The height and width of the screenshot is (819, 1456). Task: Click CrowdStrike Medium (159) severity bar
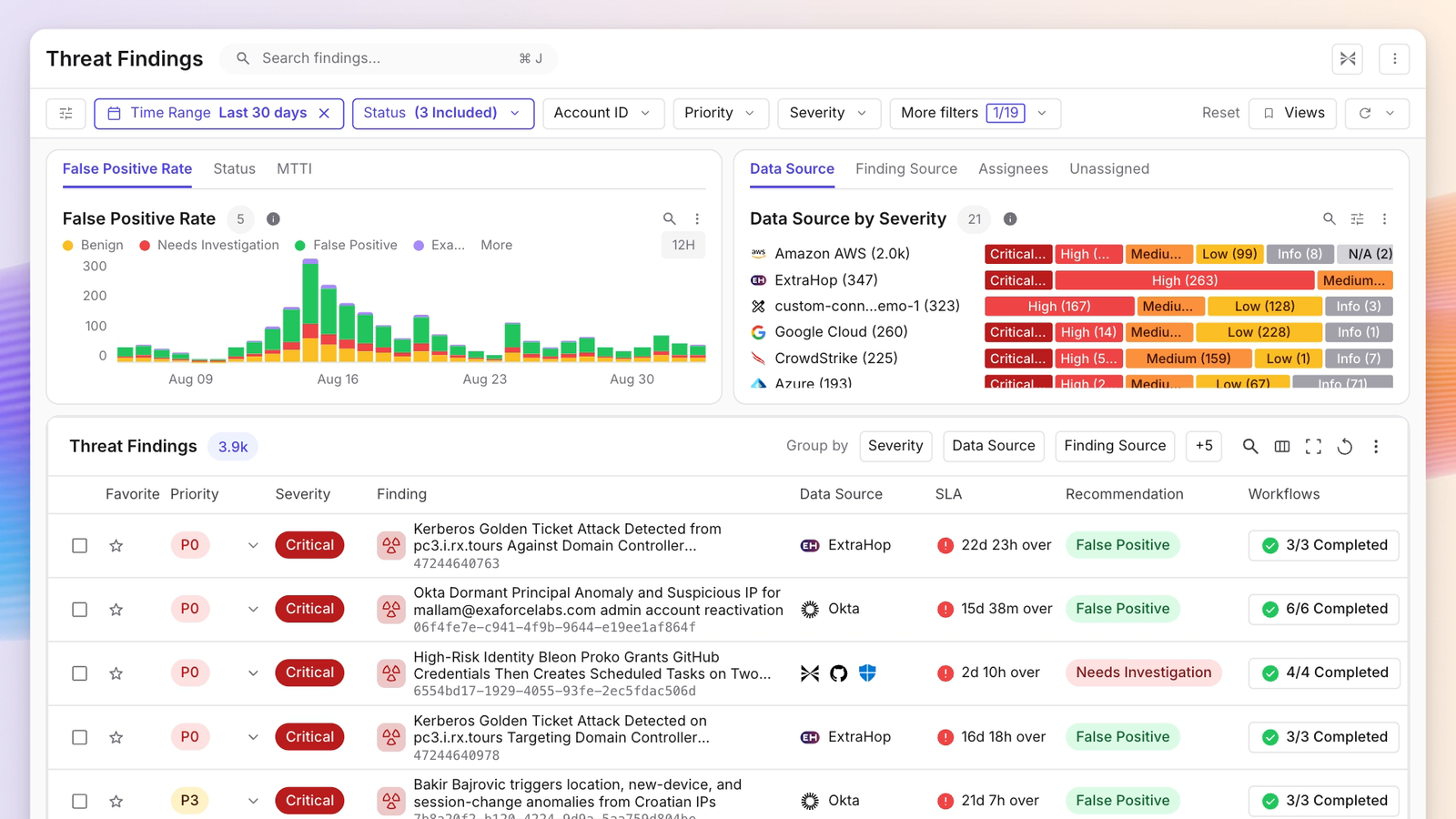click(1188, 359)
